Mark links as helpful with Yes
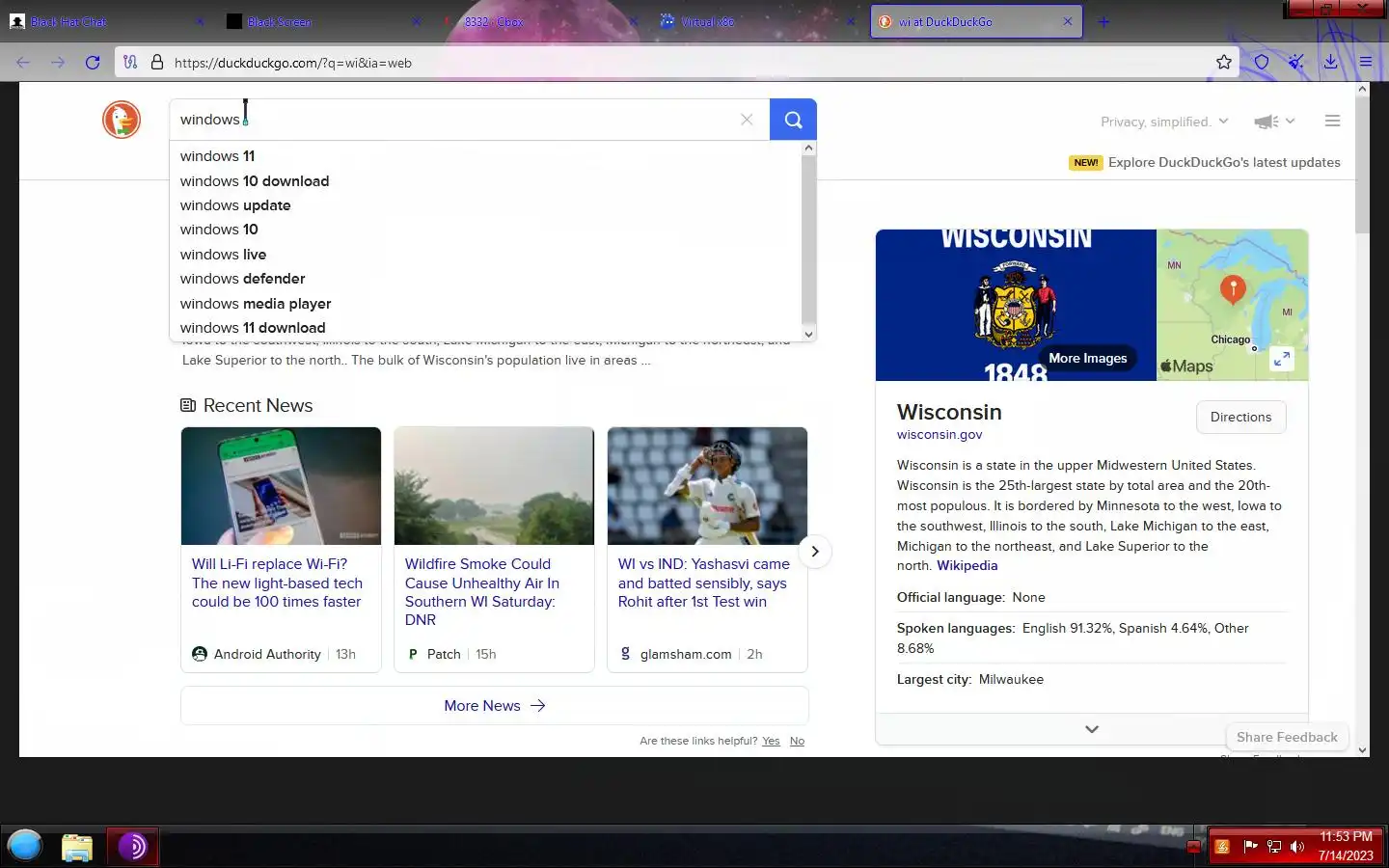 point(771,741)
